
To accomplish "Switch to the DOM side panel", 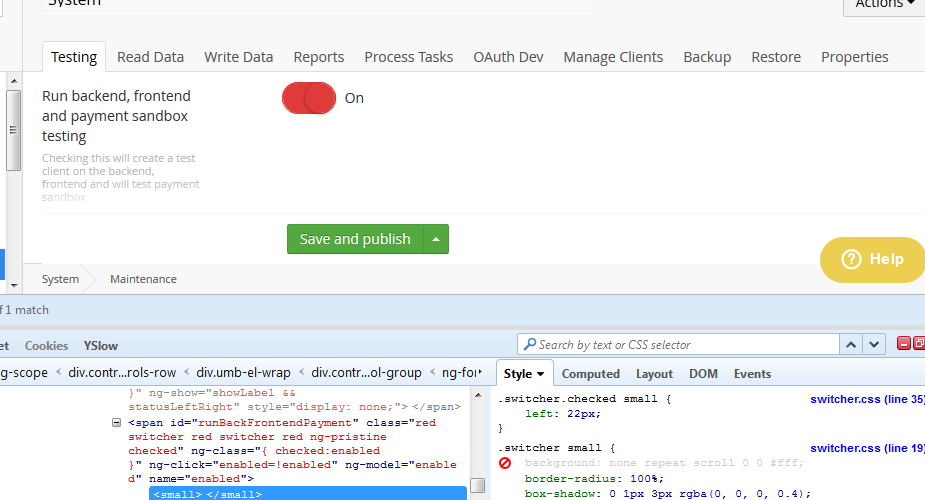I will tap(703, 374).
